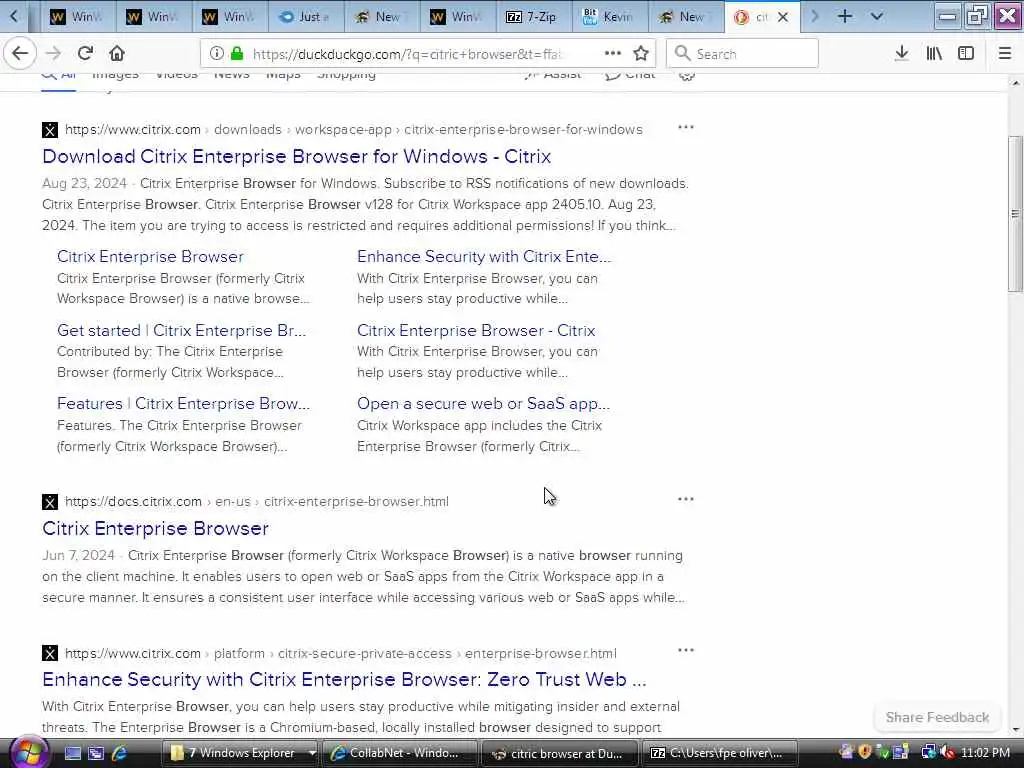Viewport: 1024px width, 768px height.
Task: Open a new browser tab
Action: pos(844,16)
